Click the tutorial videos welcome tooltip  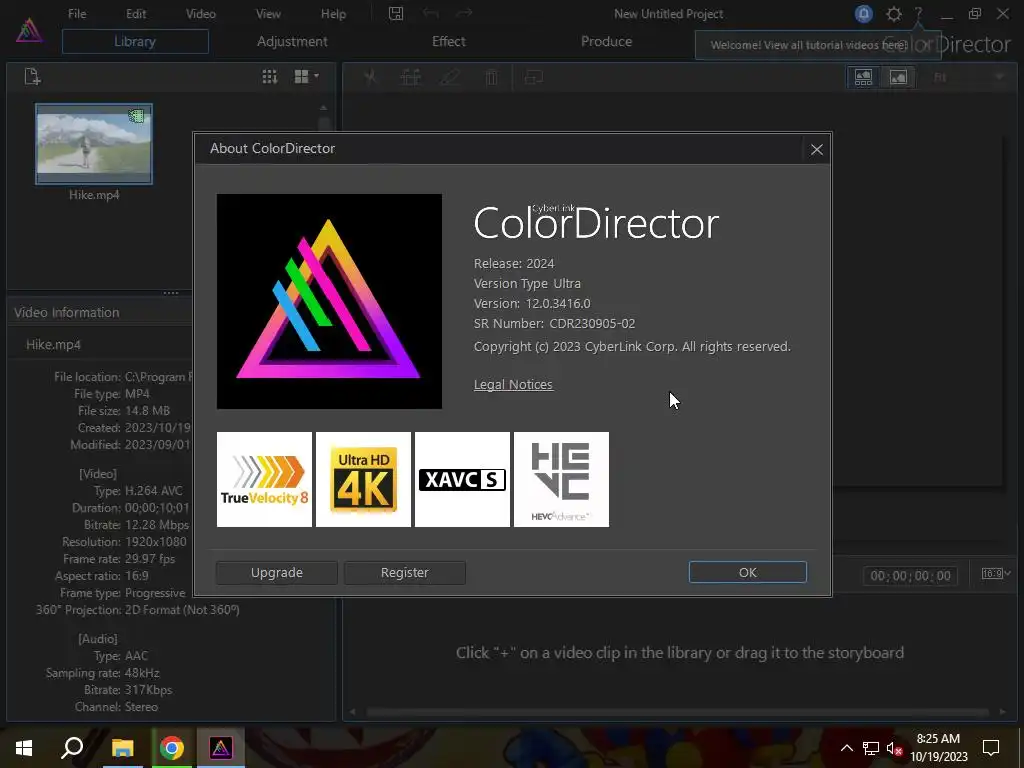[808, 45]
